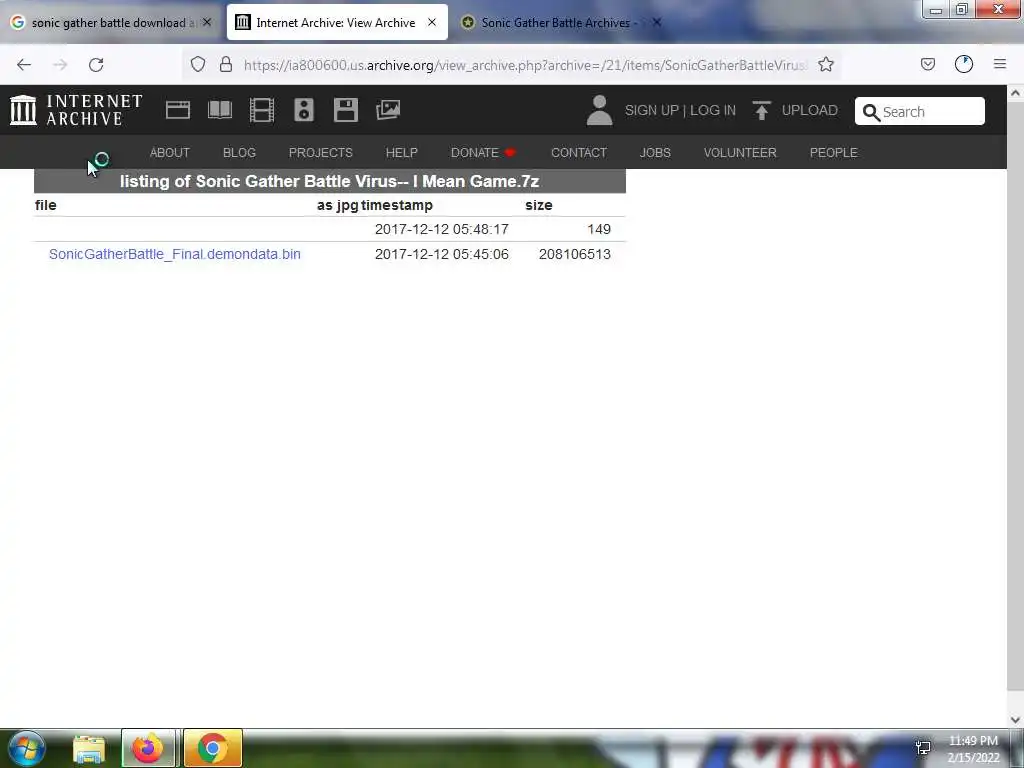Select the size value 149

(x=599, y=229)
